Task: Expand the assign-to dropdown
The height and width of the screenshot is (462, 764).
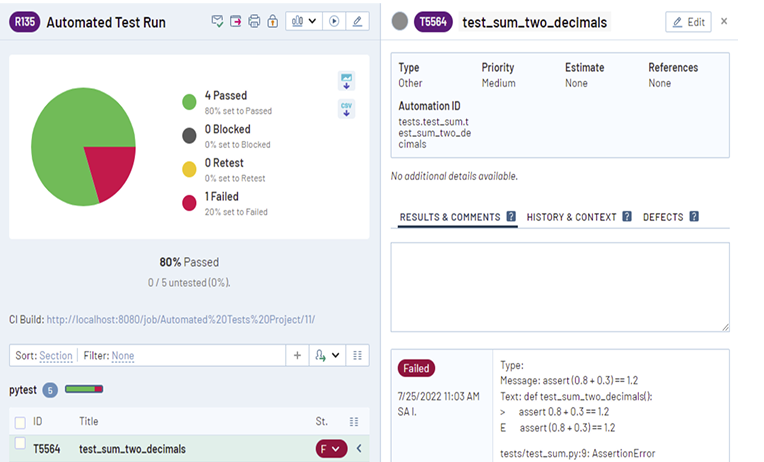Action: pyautogui.click(x=327, y=355)
